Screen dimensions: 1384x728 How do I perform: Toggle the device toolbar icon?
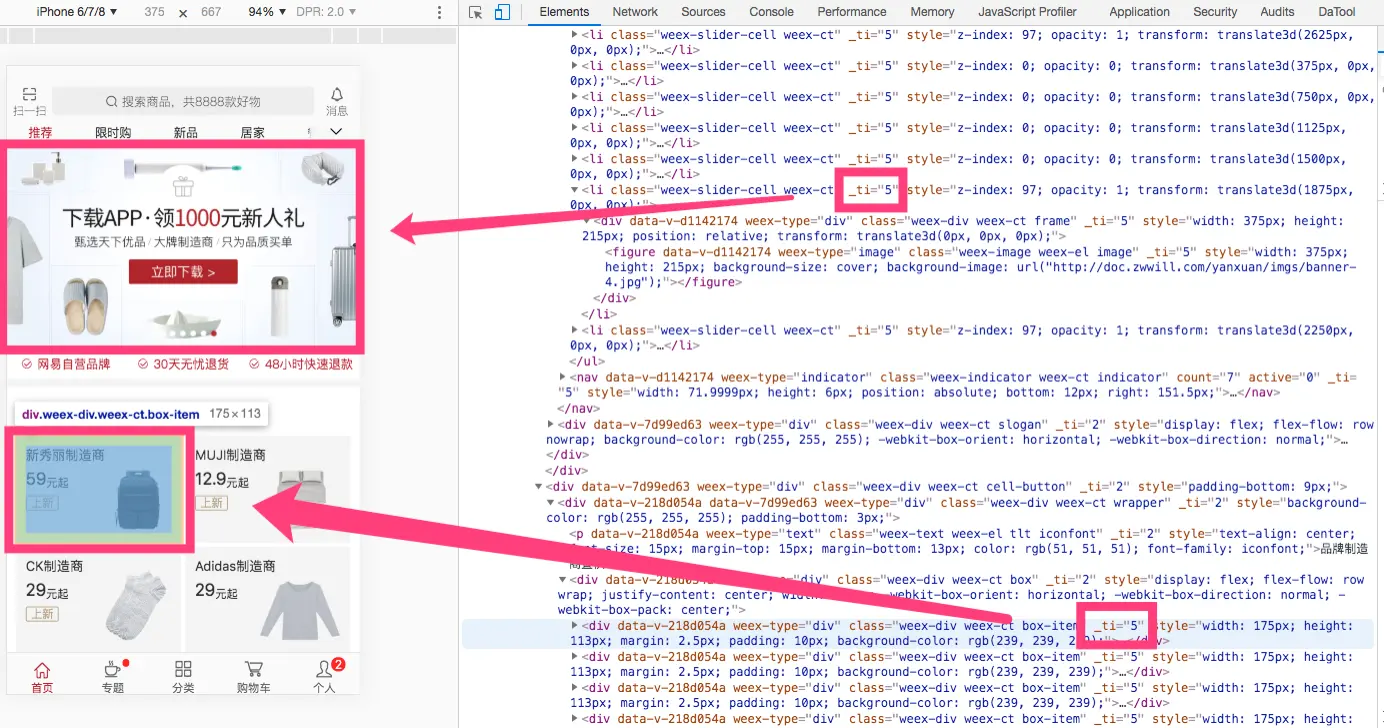point(502,12)
